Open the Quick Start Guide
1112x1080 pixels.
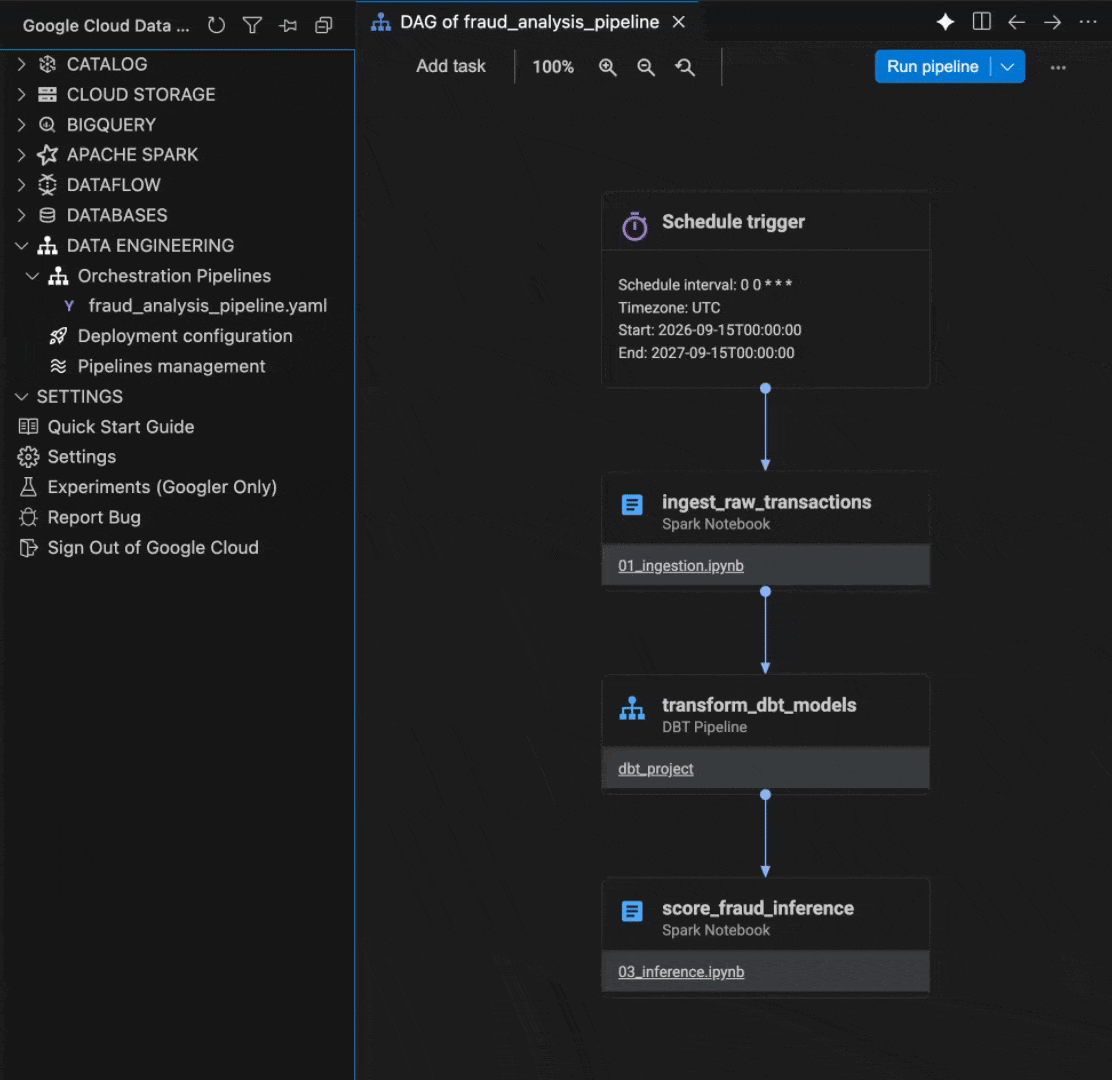[x=121, y=427]
